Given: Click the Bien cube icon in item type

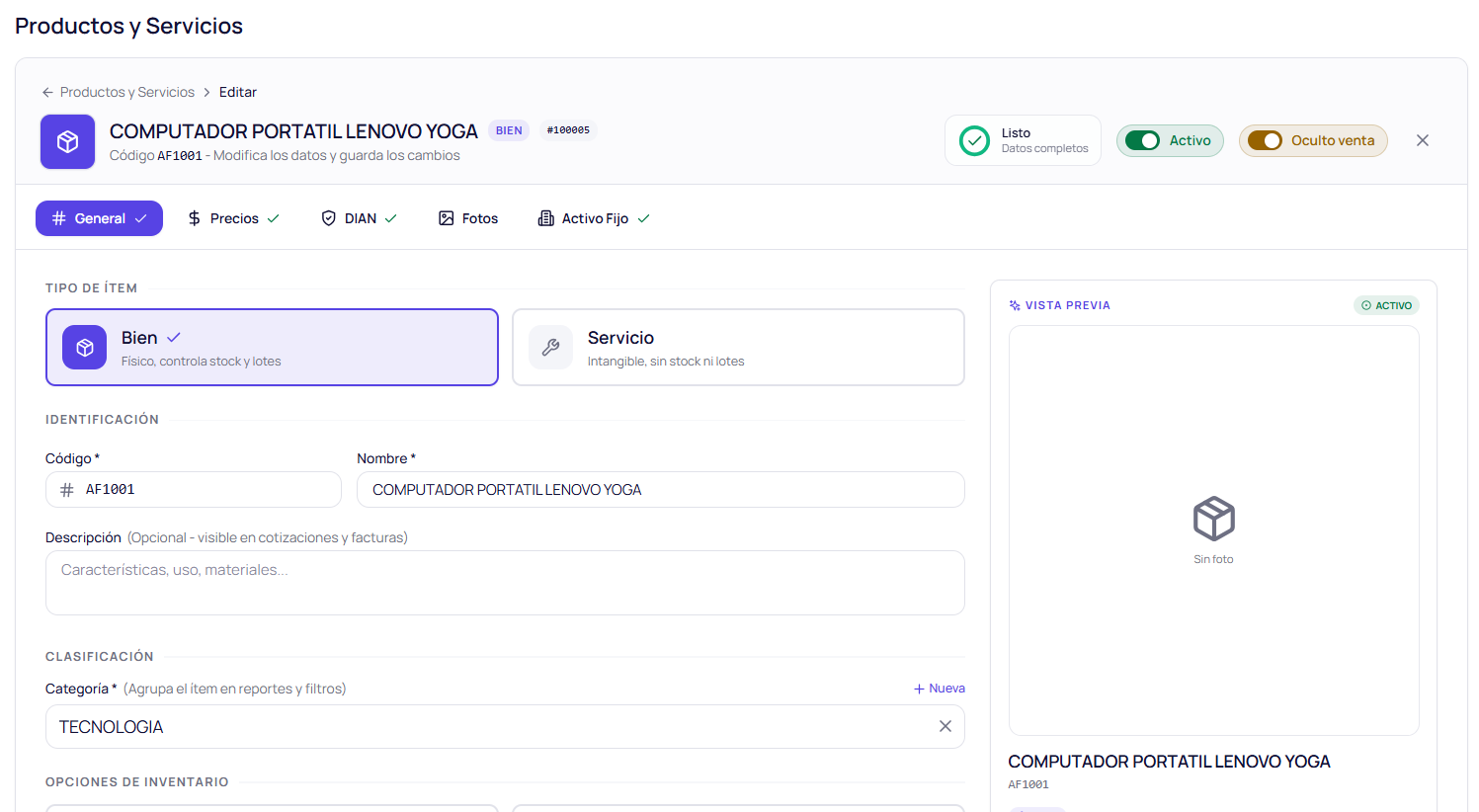Looking at the screenshot, I should (x=84, y=347).
